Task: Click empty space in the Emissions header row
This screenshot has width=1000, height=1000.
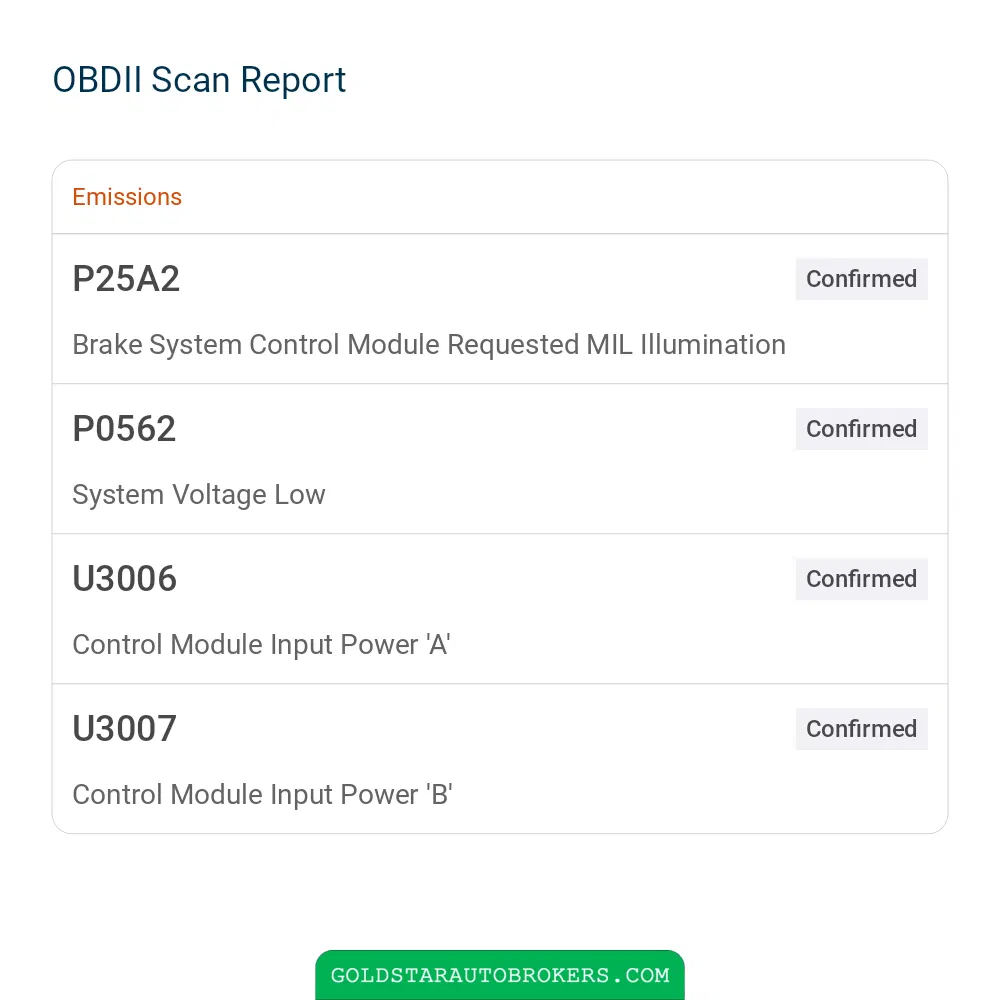Action: [x=561, y=197]
